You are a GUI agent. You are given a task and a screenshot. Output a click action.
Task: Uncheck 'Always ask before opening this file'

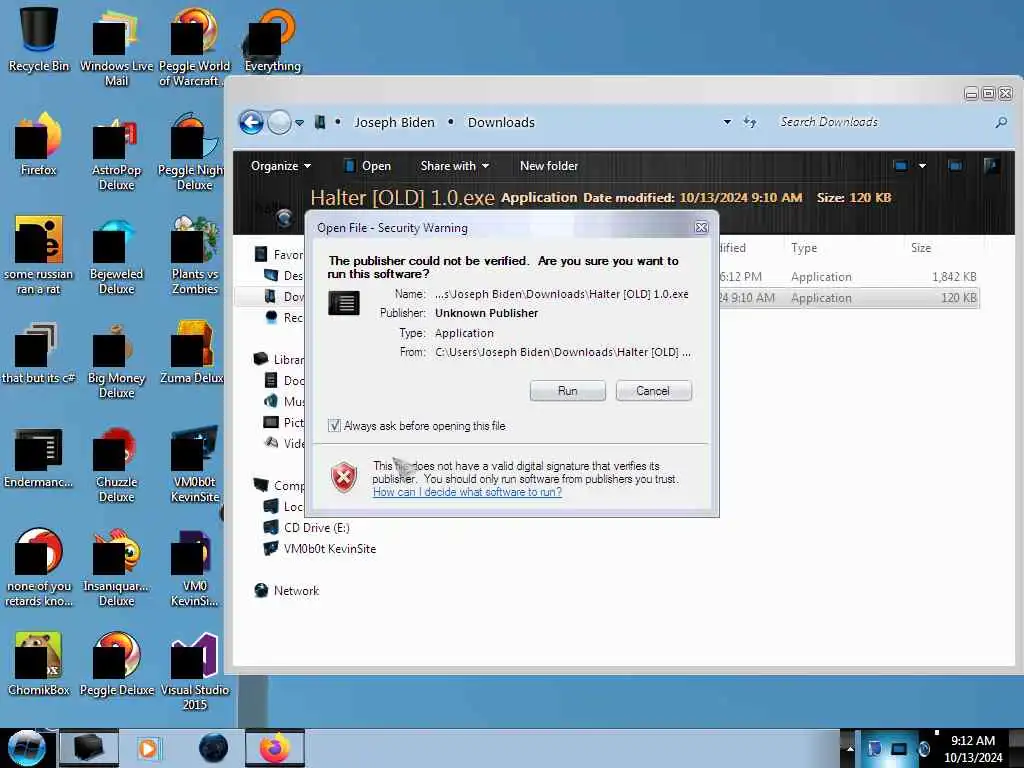(334, 426)
